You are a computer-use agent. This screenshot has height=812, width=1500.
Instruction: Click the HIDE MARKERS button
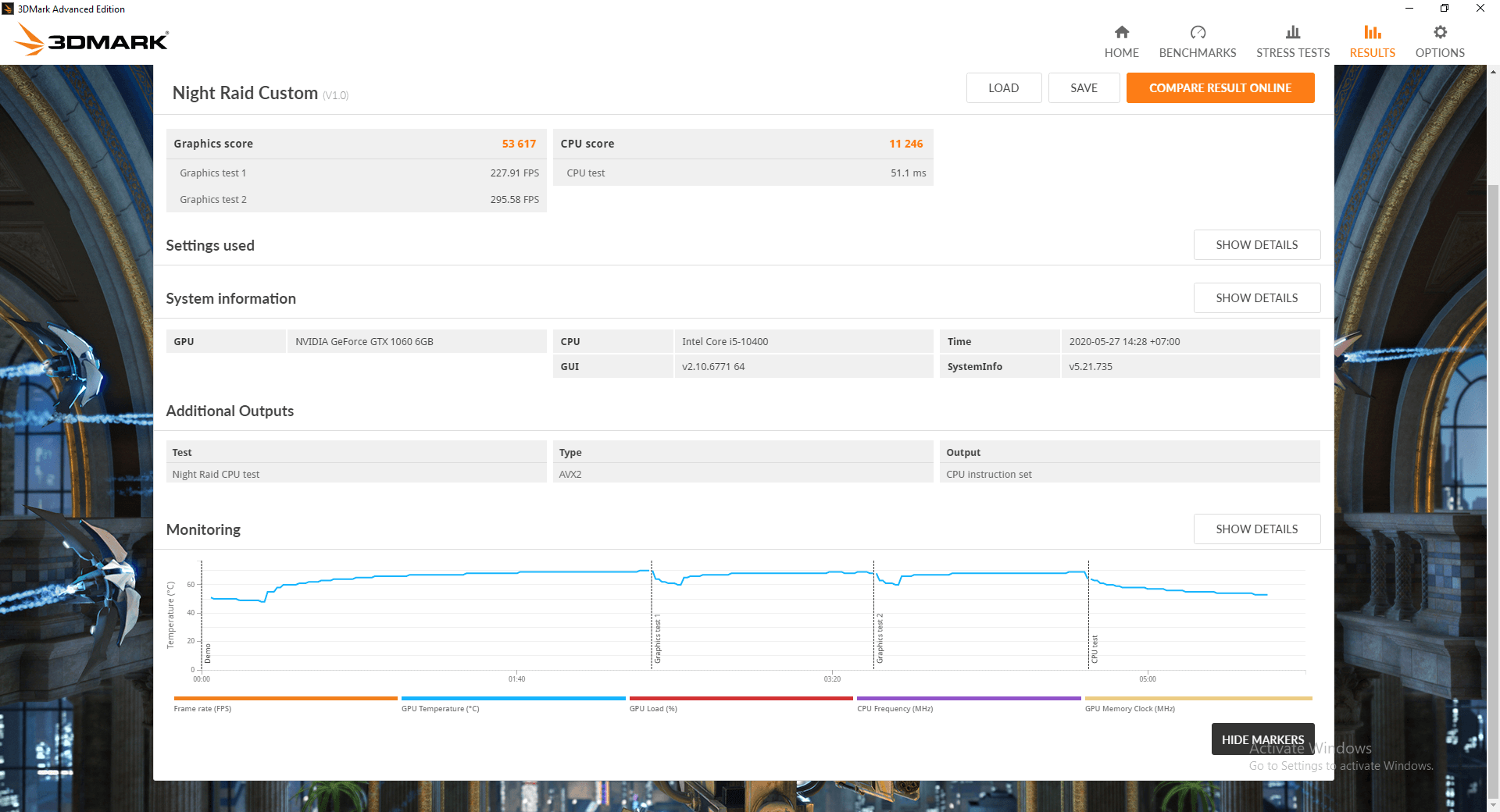pyautogui.click(x=1262, y=739)
